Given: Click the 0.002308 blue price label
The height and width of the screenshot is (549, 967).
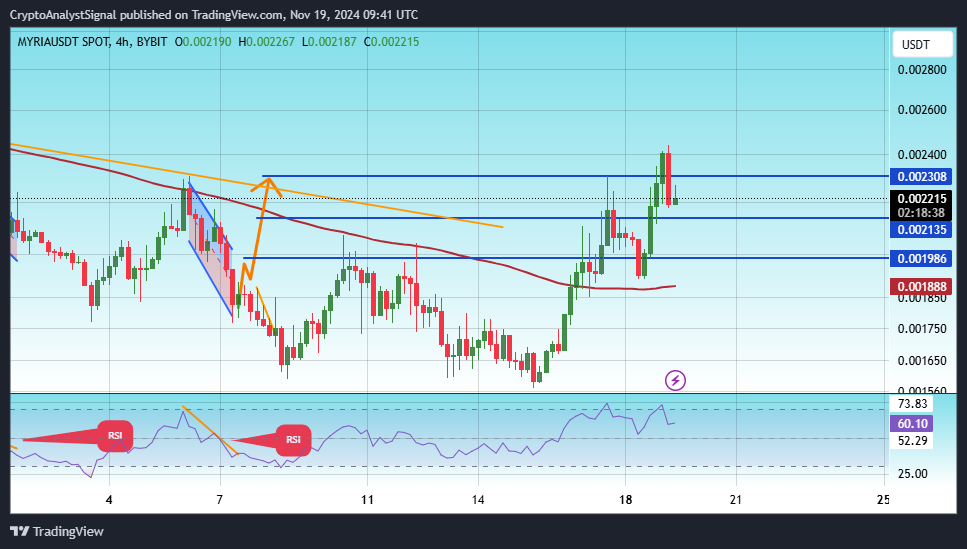Looking at the screenshot, I should click(921, 176).
